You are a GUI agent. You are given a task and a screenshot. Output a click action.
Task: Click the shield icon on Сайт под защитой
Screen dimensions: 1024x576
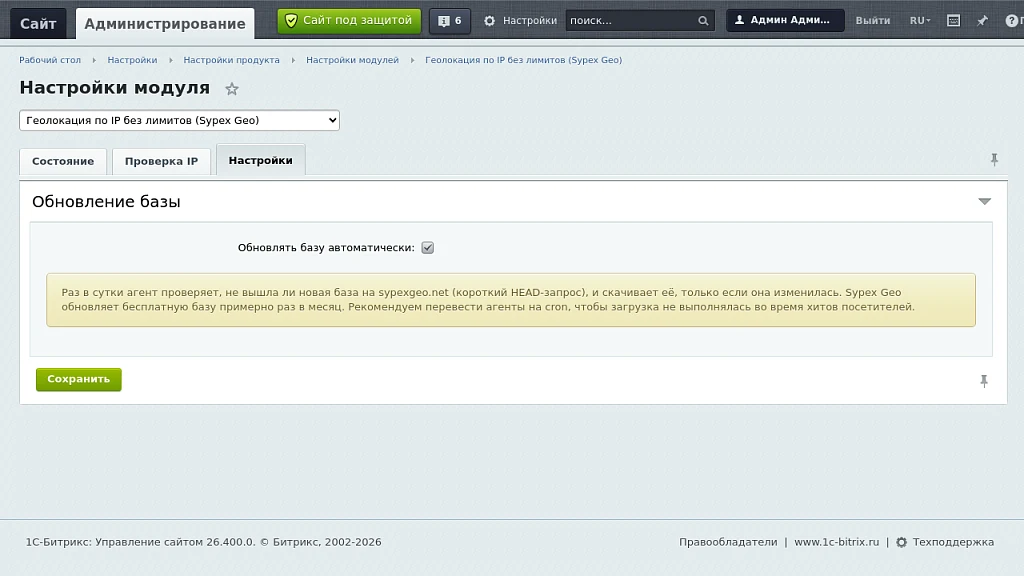tap(291, 21)
